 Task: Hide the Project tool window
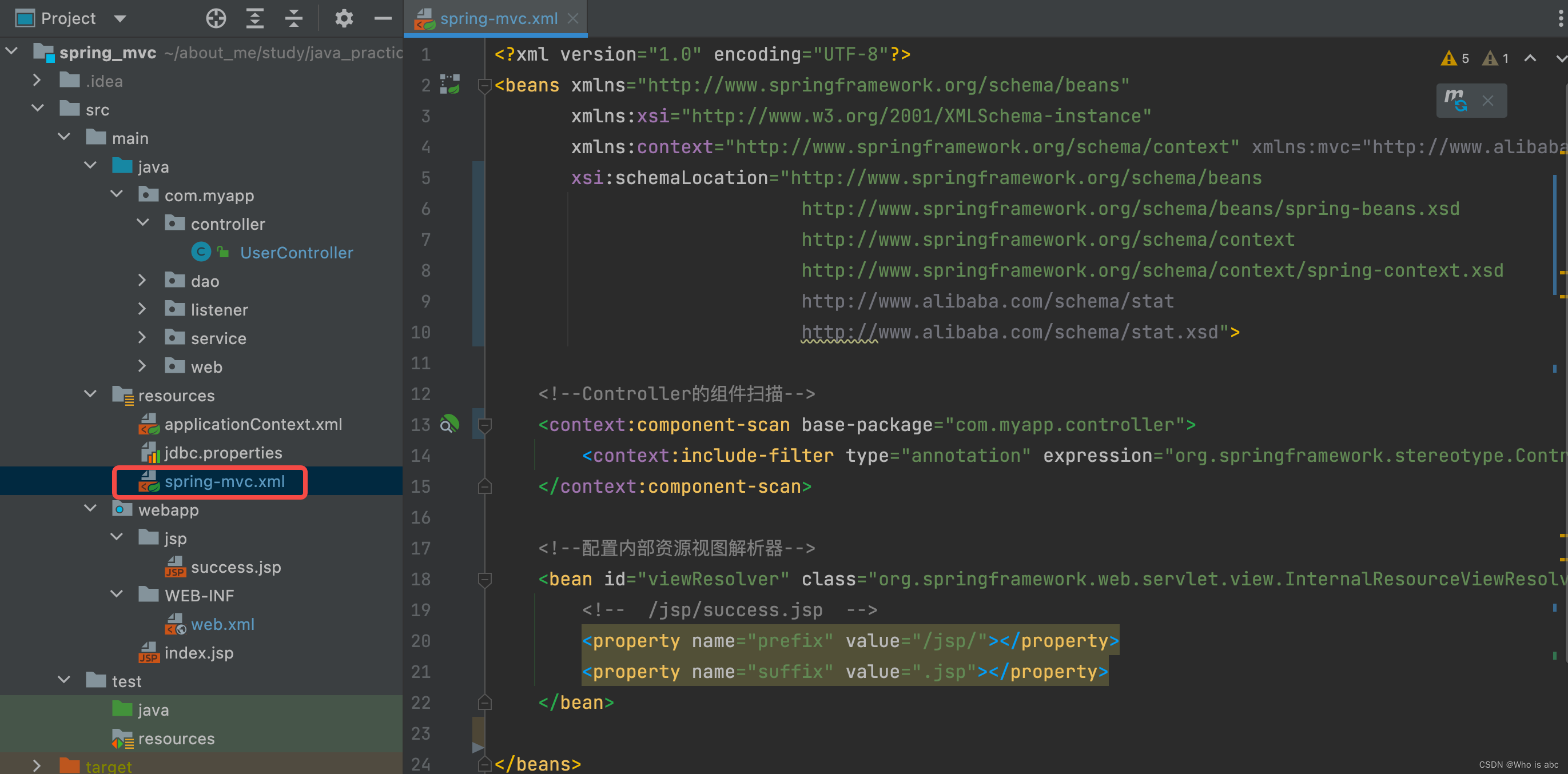pyautogui.click(x=383, y=18)
